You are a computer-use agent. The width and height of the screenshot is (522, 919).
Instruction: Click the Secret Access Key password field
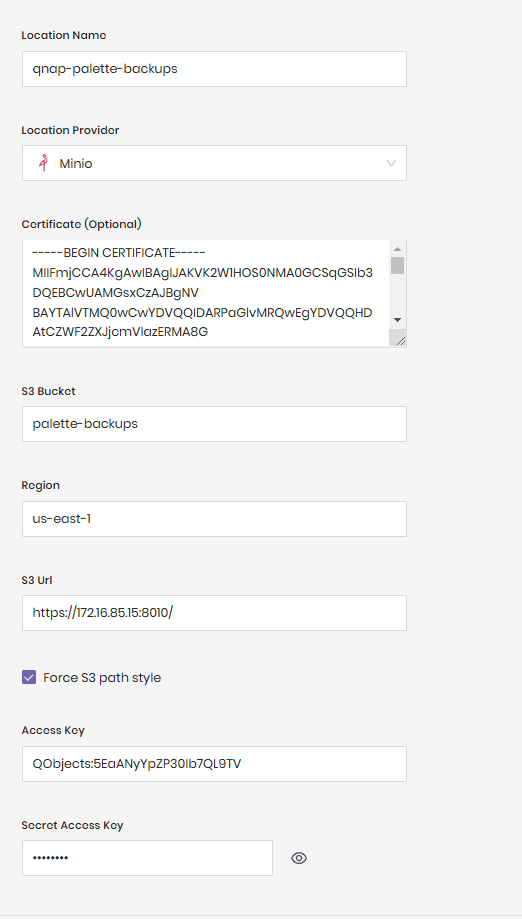(x=148, y=858)
